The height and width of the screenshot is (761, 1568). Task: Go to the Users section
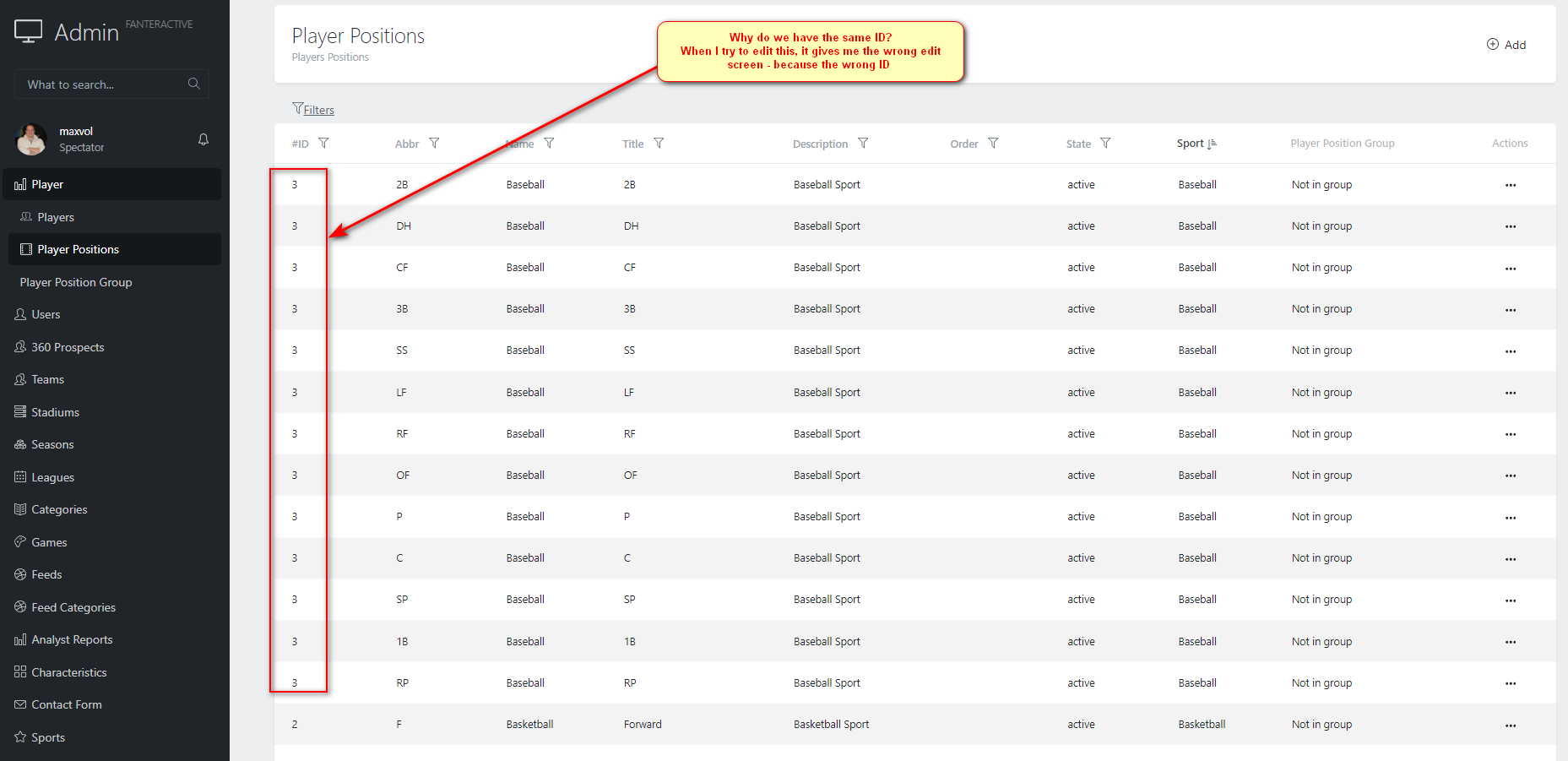(112, 314)
